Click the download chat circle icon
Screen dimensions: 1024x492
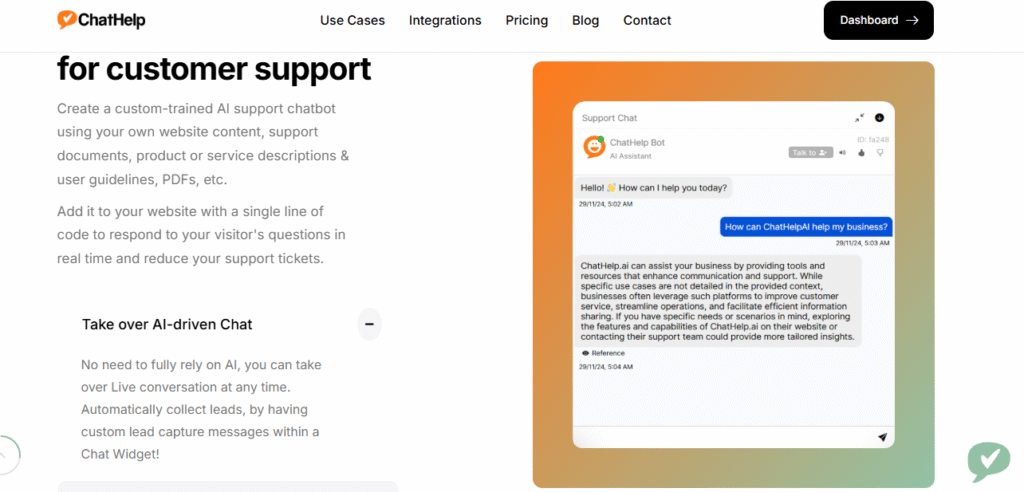pos(880,118)
